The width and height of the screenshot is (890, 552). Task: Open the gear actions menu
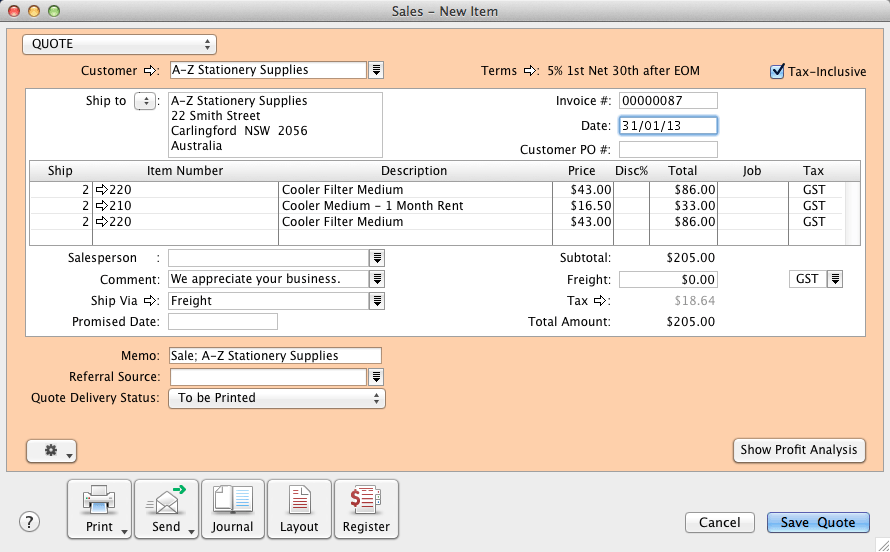(x=51, y=451)
